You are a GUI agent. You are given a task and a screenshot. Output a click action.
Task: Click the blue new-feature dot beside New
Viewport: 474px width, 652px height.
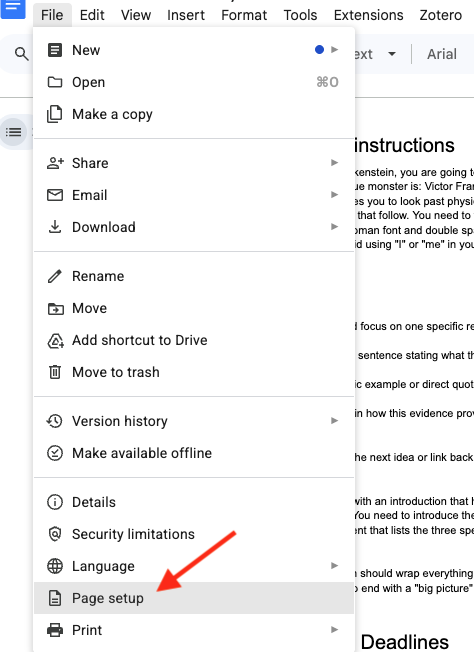tap(319, 50)
